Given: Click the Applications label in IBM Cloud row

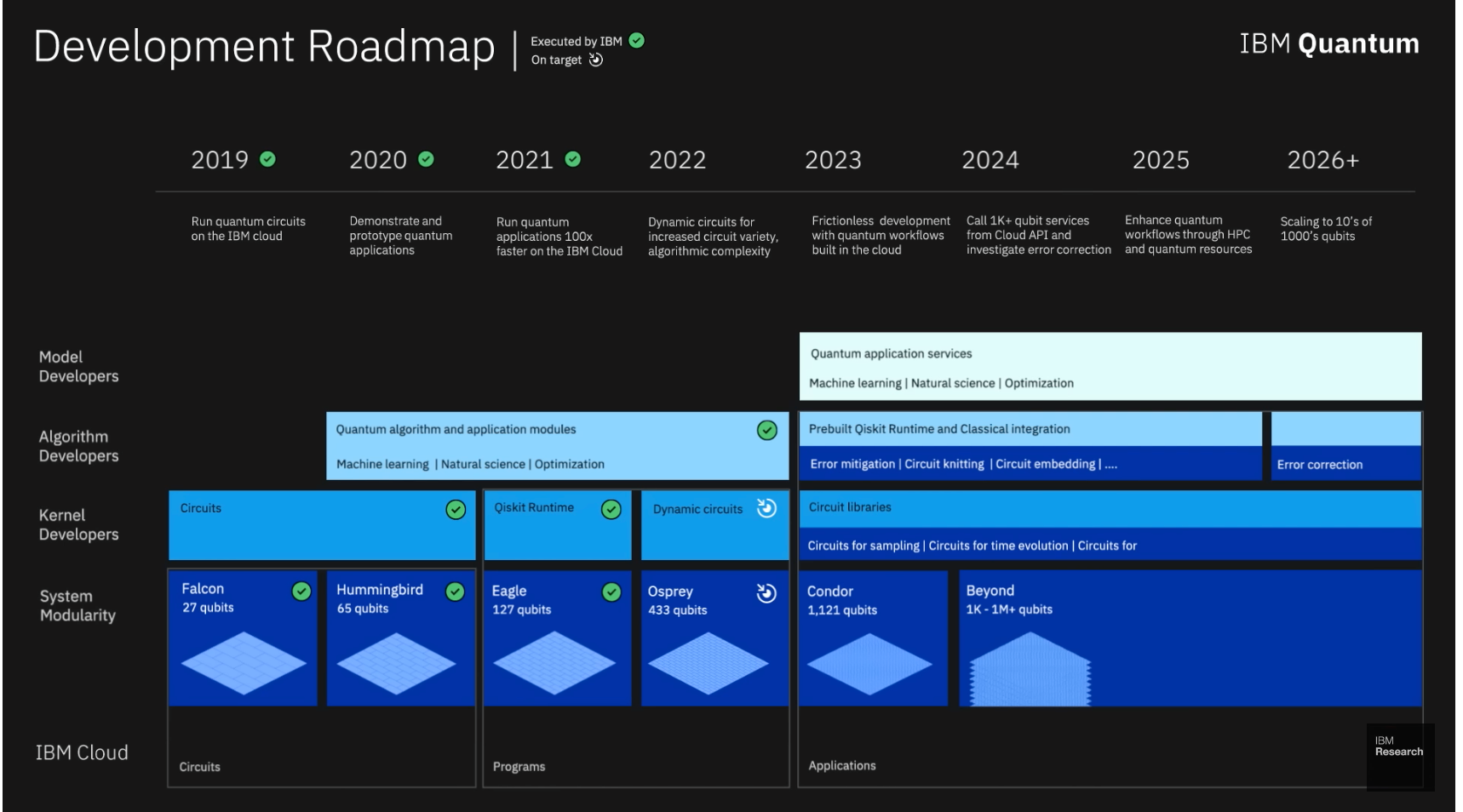Looking at the screenshot, I should (842, 766).
